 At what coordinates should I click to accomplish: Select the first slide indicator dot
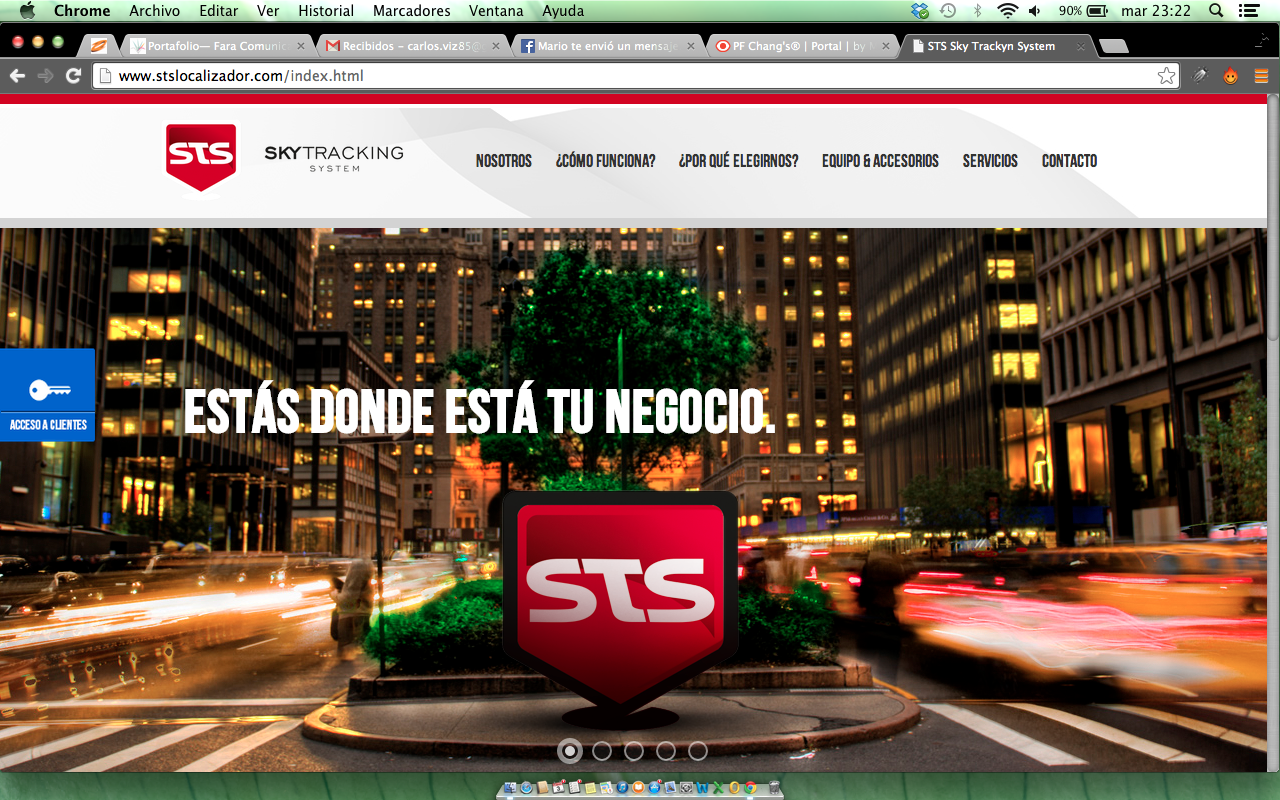tap(570, 750)
